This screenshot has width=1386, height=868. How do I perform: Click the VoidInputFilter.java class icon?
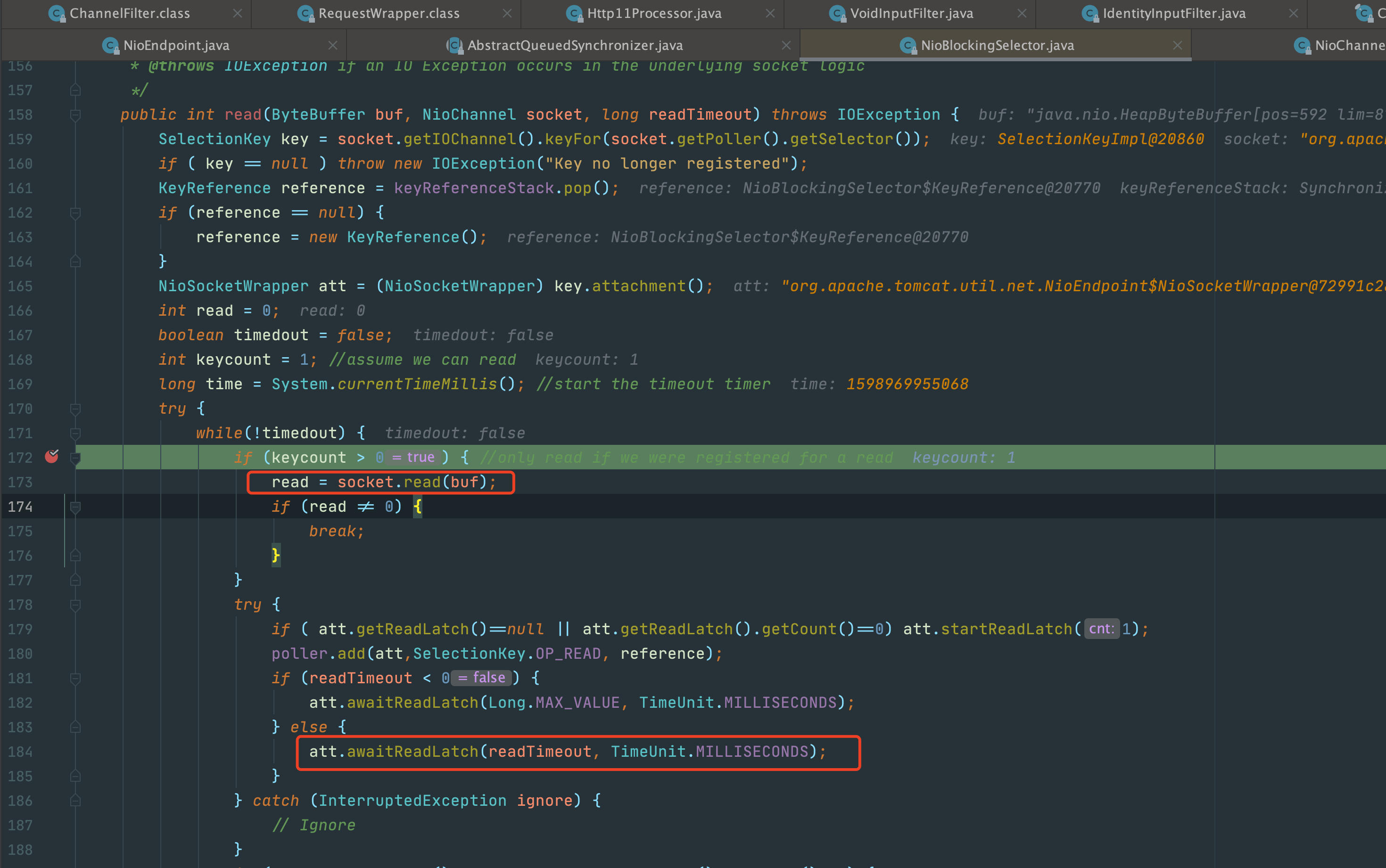tap(838, 13)
